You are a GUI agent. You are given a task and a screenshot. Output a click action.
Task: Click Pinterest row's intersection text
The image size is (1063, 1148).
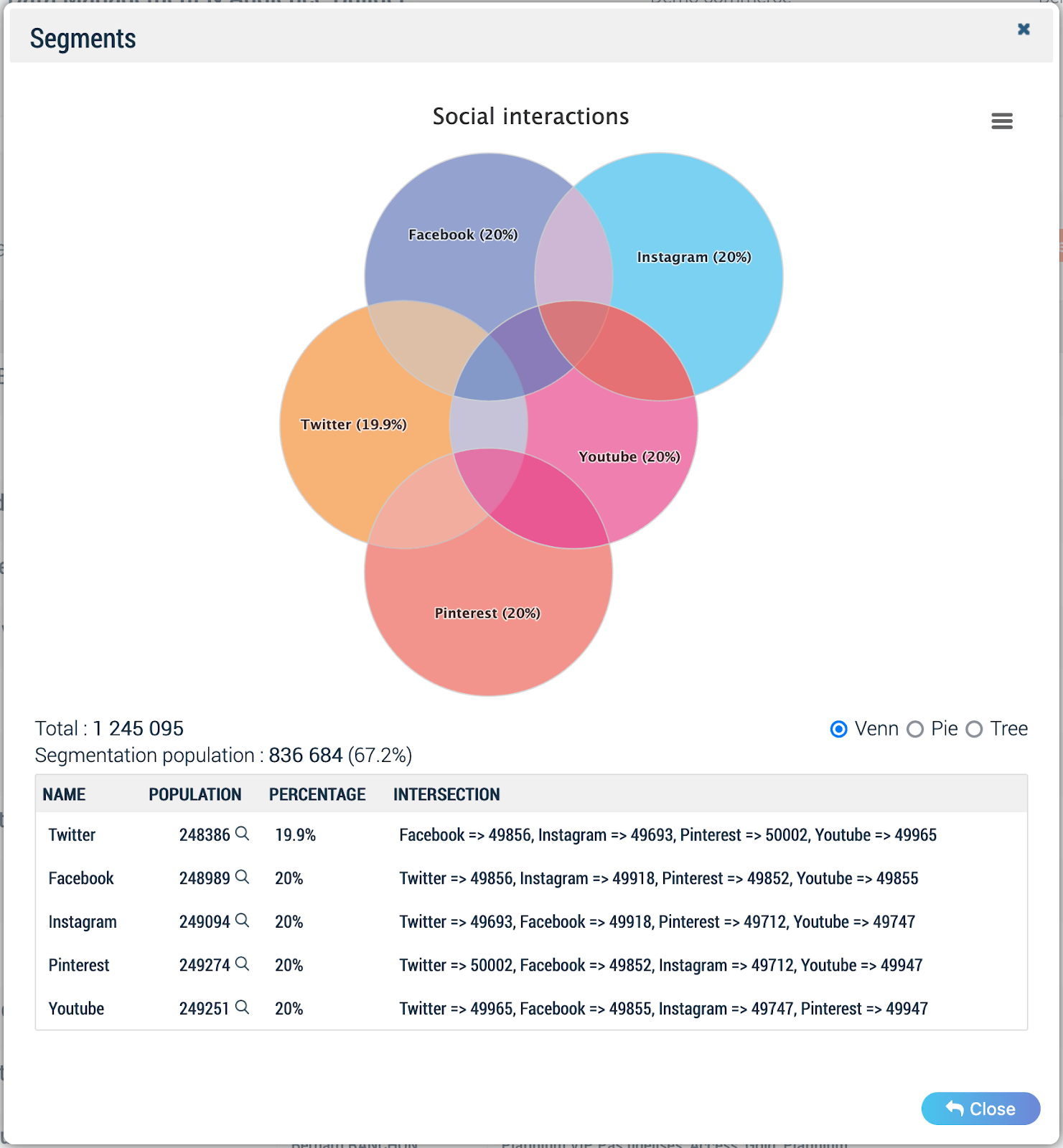click(x=661, y=965)
